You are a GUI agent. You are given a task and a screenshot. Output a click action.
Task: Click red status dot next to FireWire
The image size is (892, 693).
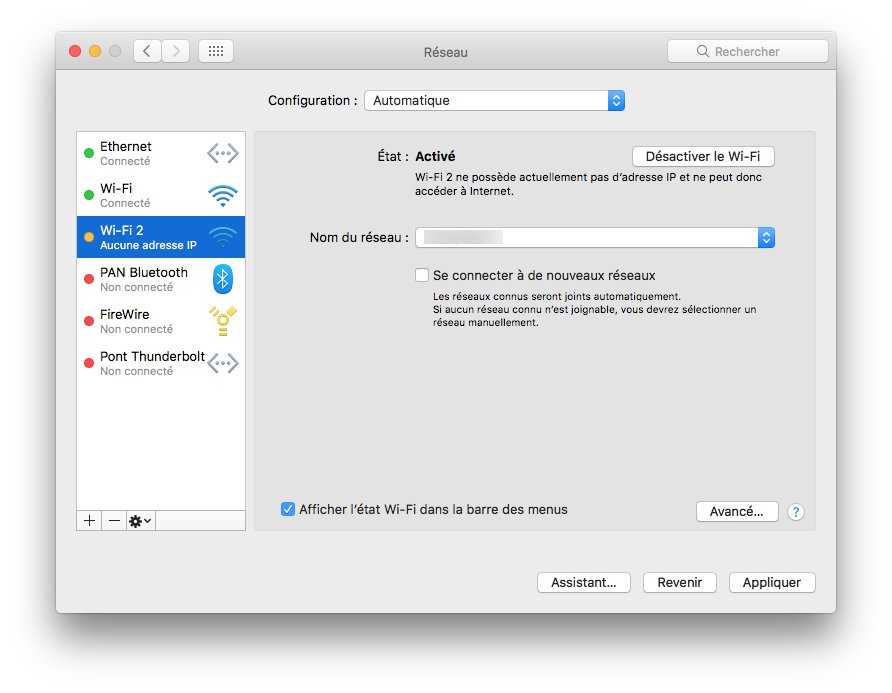click(x=89, y=321)
